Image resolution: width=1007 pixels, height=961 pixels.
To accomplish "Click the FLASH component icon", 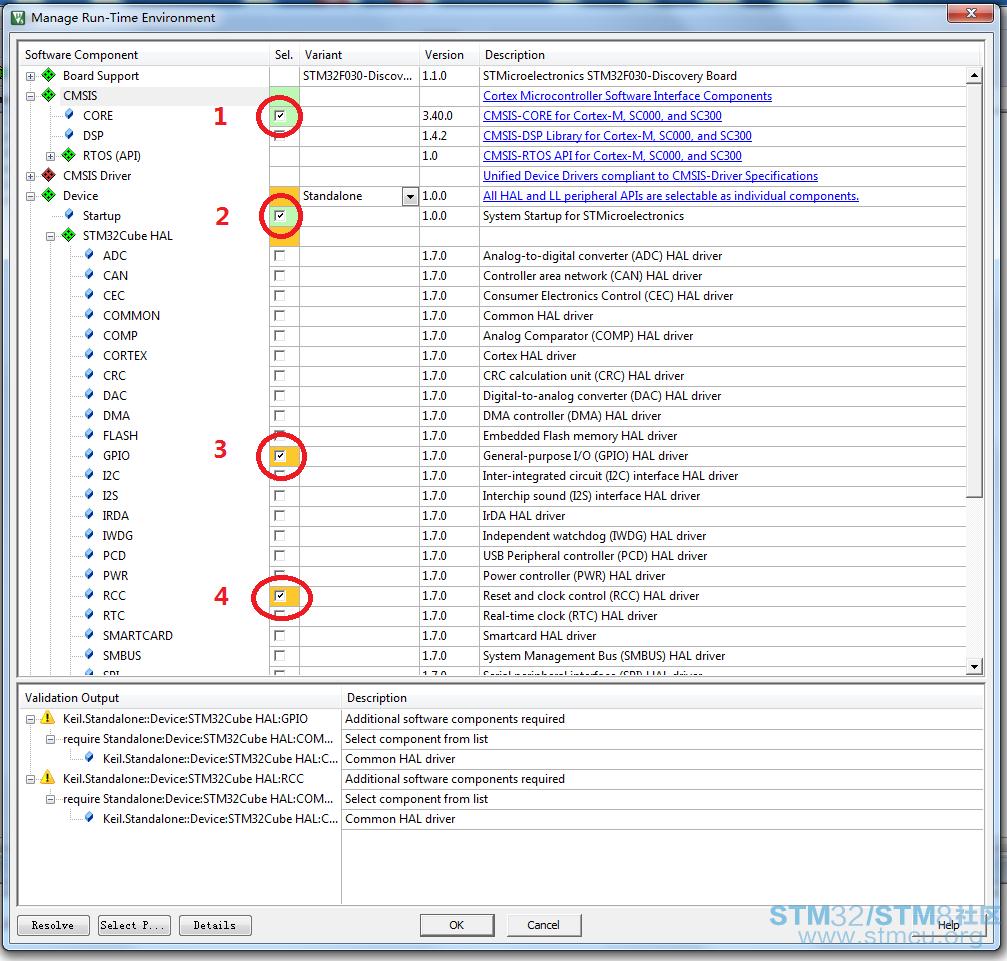I will 89,434.
